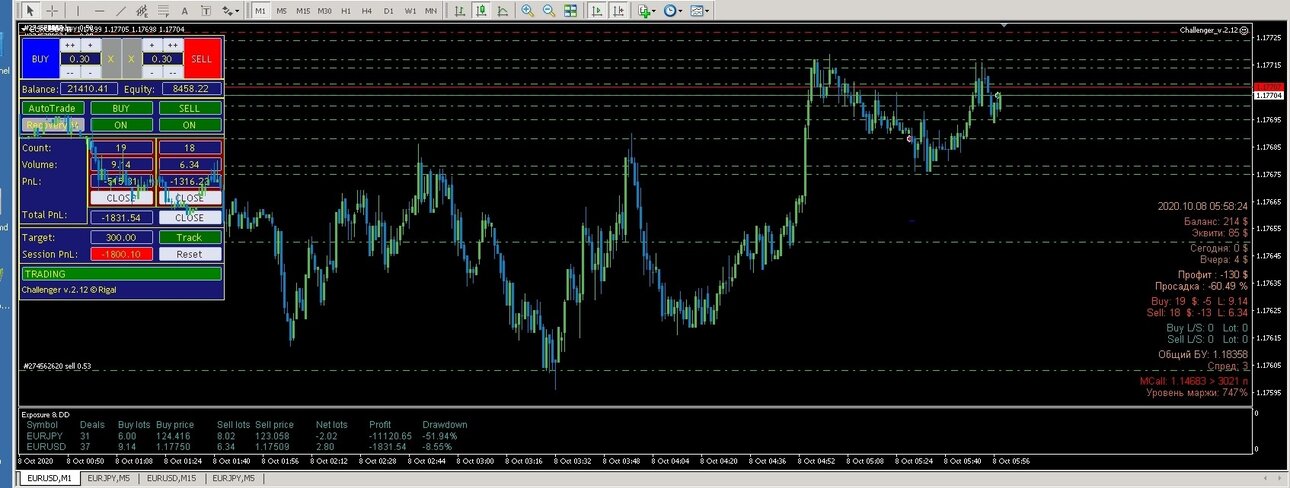Select the trendline drawing tool
Screen dimensions: 1290x488
point(120,10)
